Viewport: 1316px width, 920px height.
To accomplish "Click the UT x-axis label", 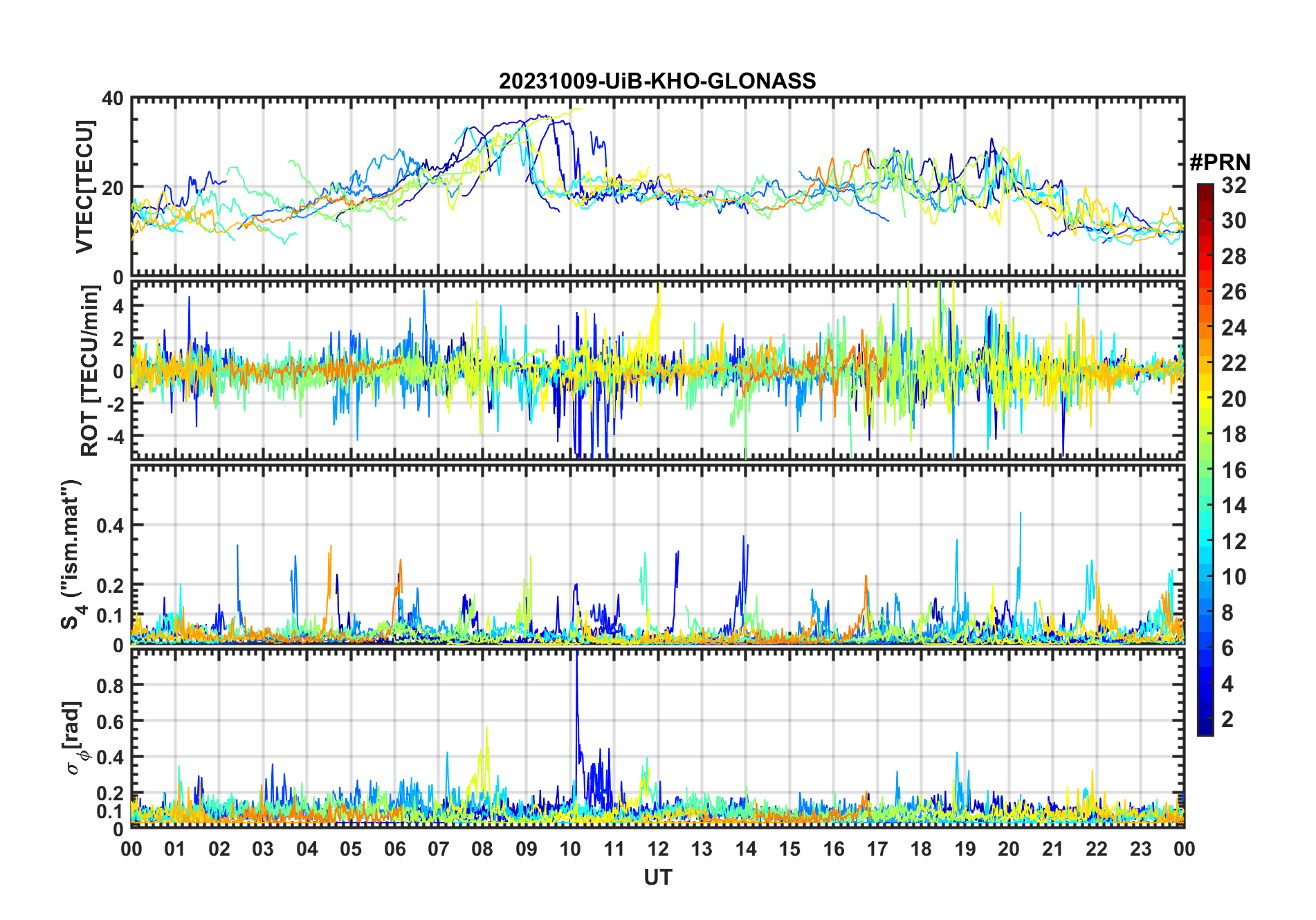I will [x=657, y=878].
